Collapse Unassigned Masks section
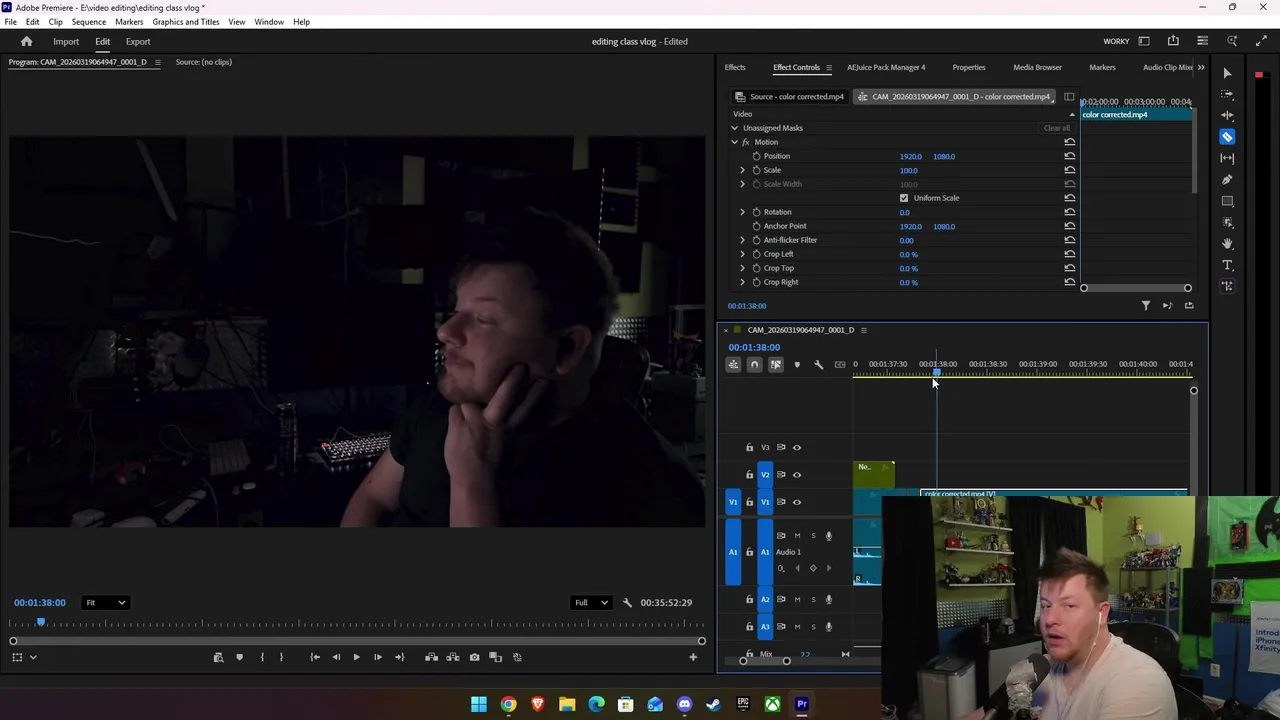This screenshot has height=720, width=1280. (734, 128)
